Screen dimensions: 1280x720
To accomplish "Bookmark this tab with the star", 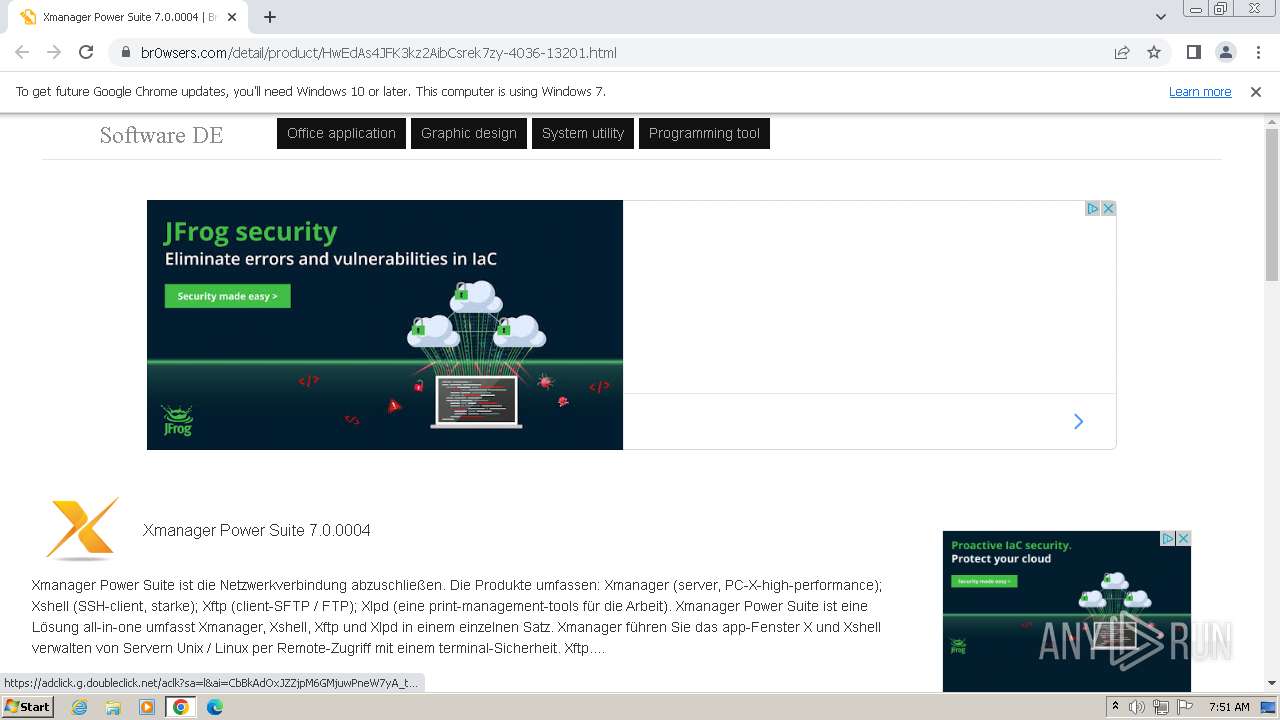I will [1154, 53].
